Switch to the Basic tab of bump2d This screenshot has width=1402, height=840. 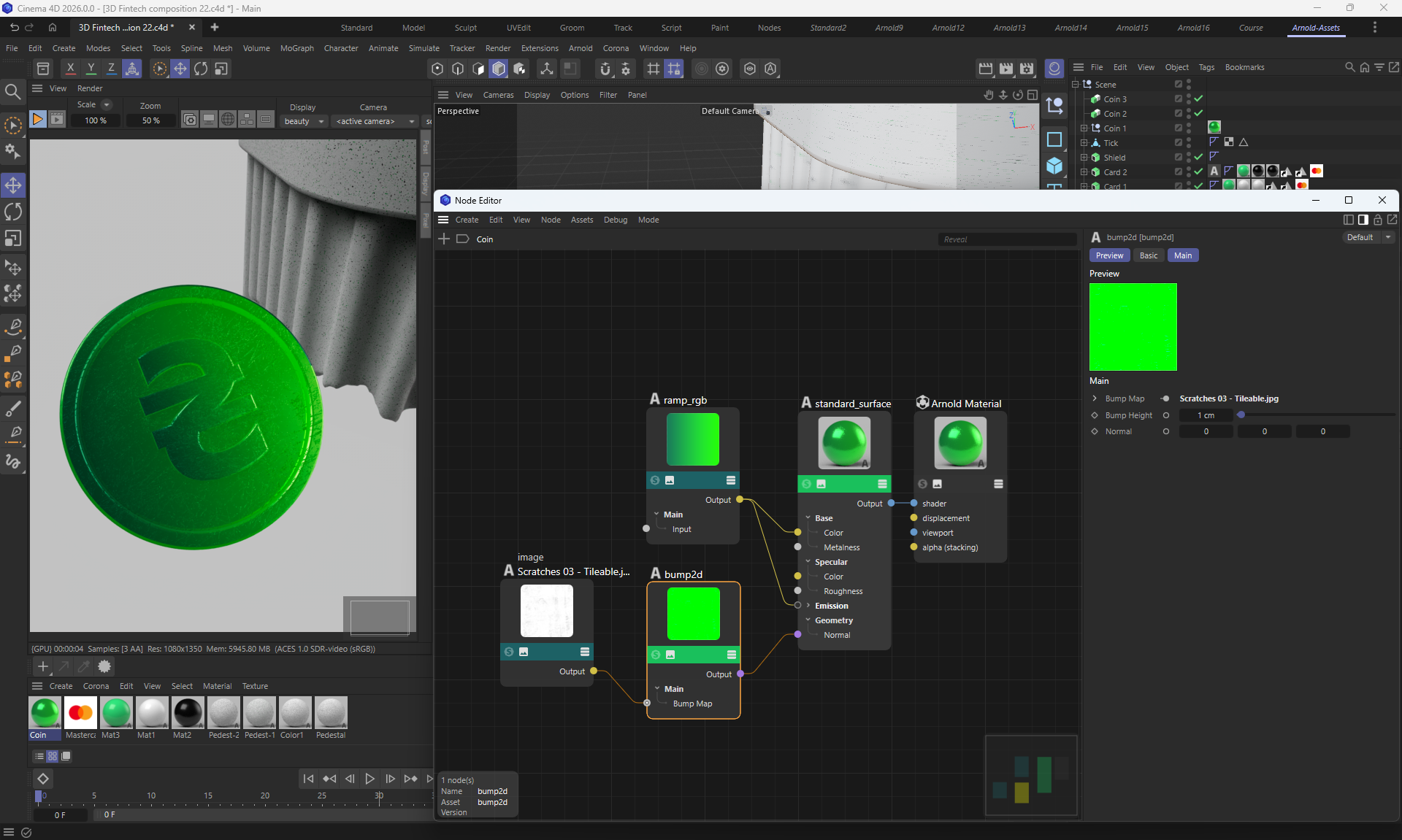[1148, 255]
